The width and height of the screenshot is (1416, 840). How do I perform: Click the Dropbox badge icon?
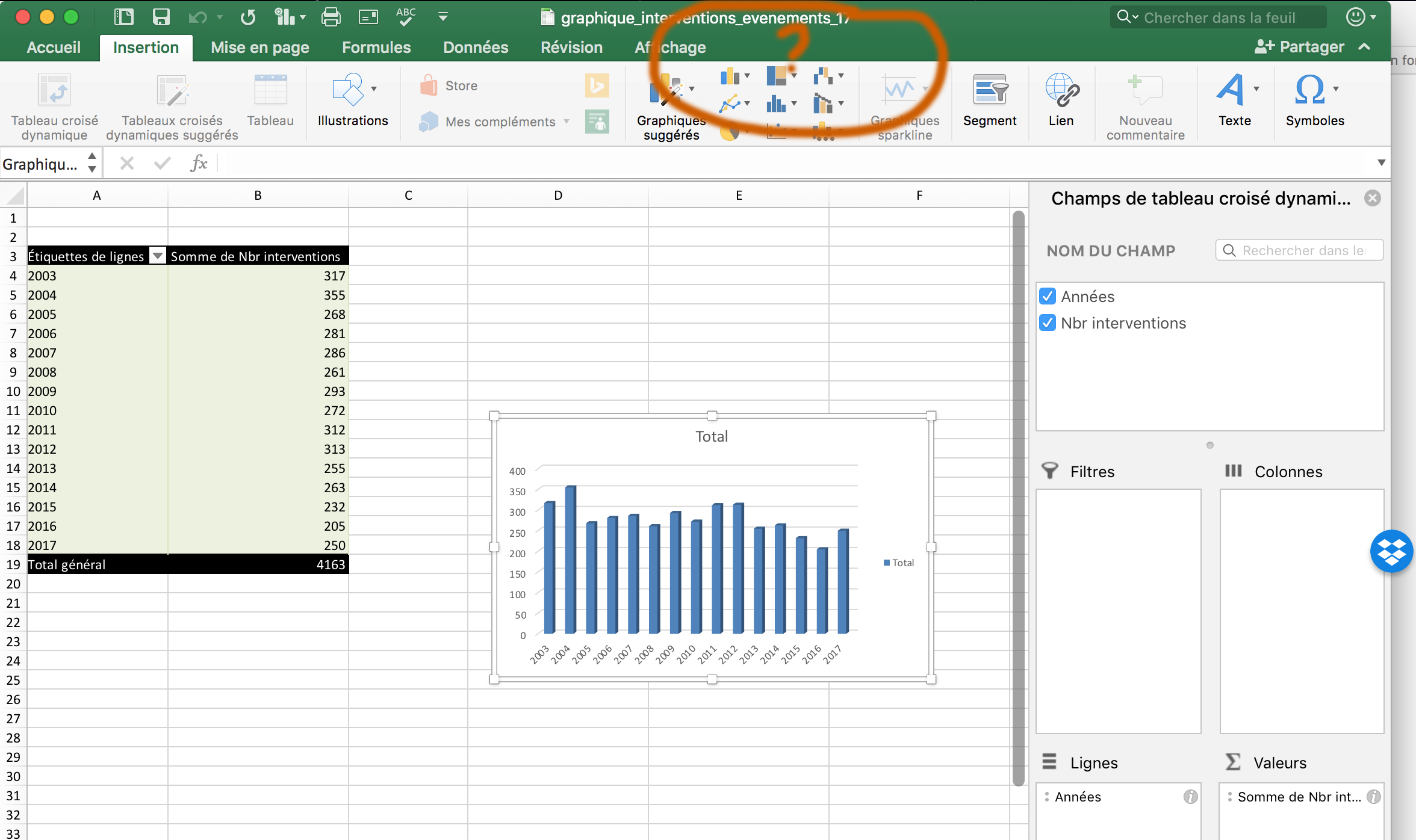[1391, 551]
